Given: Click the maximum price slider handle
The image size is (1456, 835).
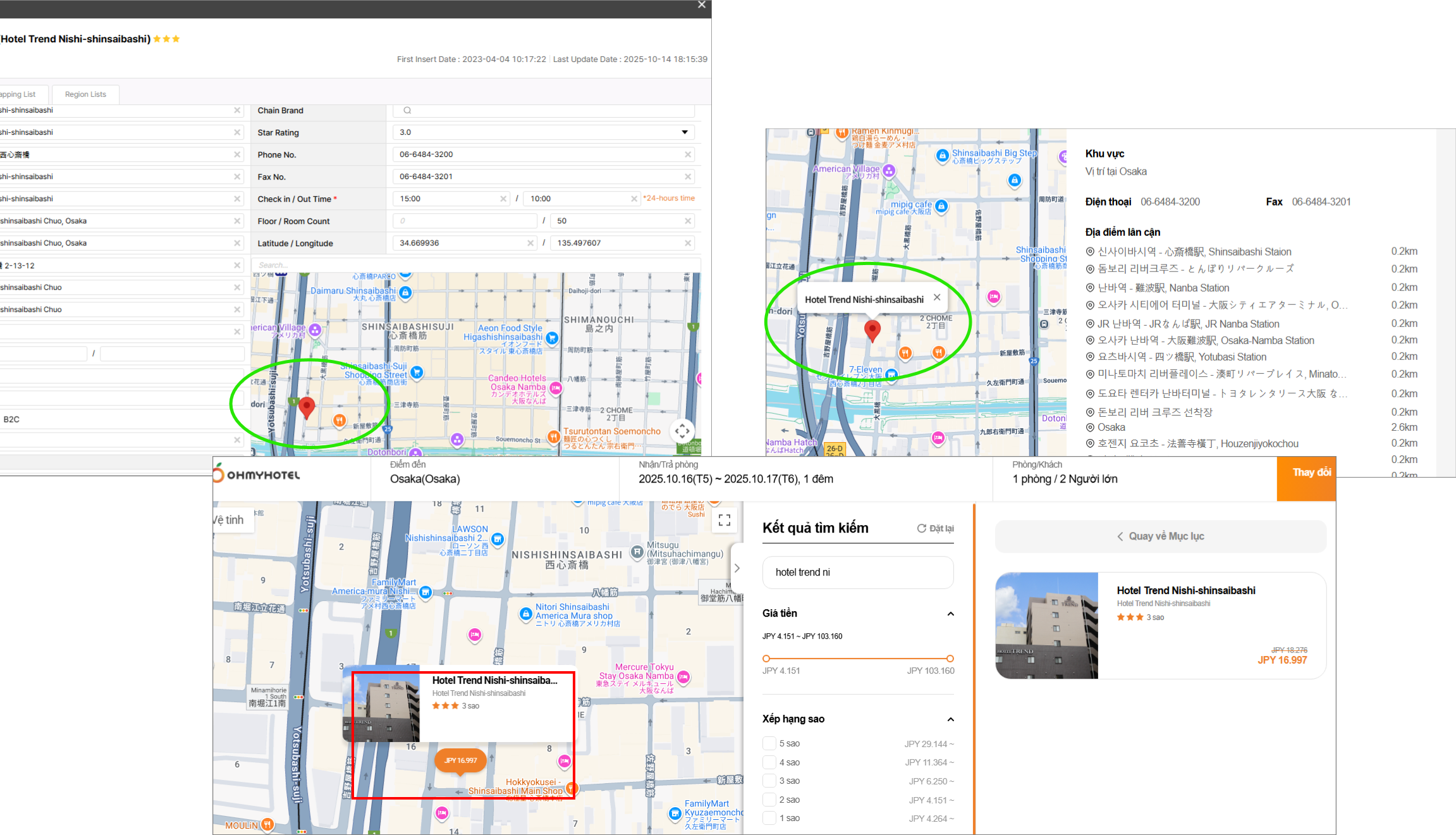Looking at the screenshot, I should [x=950, y=659].
